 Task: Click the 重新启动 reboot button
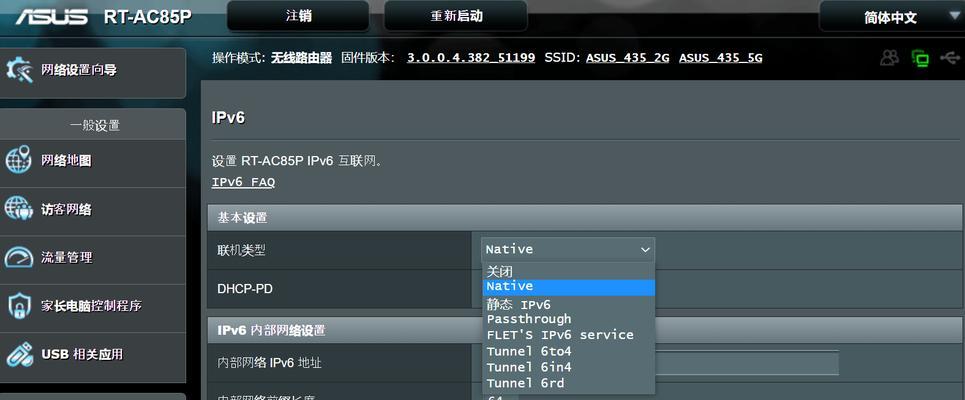[x=455, y=16]
